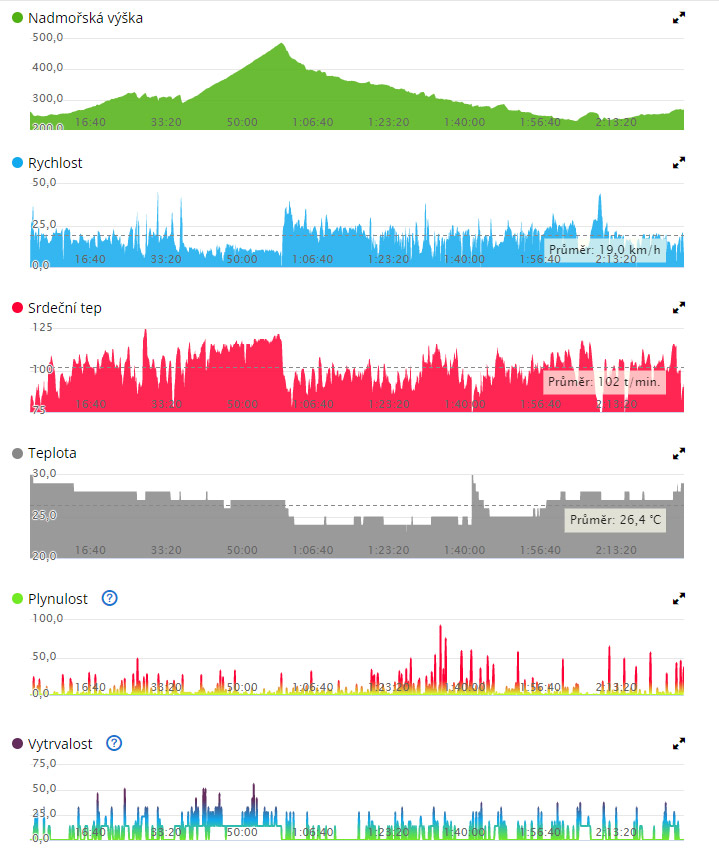The width and height of the screenshot is (719, 863).
Task: Click the Nadmořská výška chart title
Action: point(85,18)
